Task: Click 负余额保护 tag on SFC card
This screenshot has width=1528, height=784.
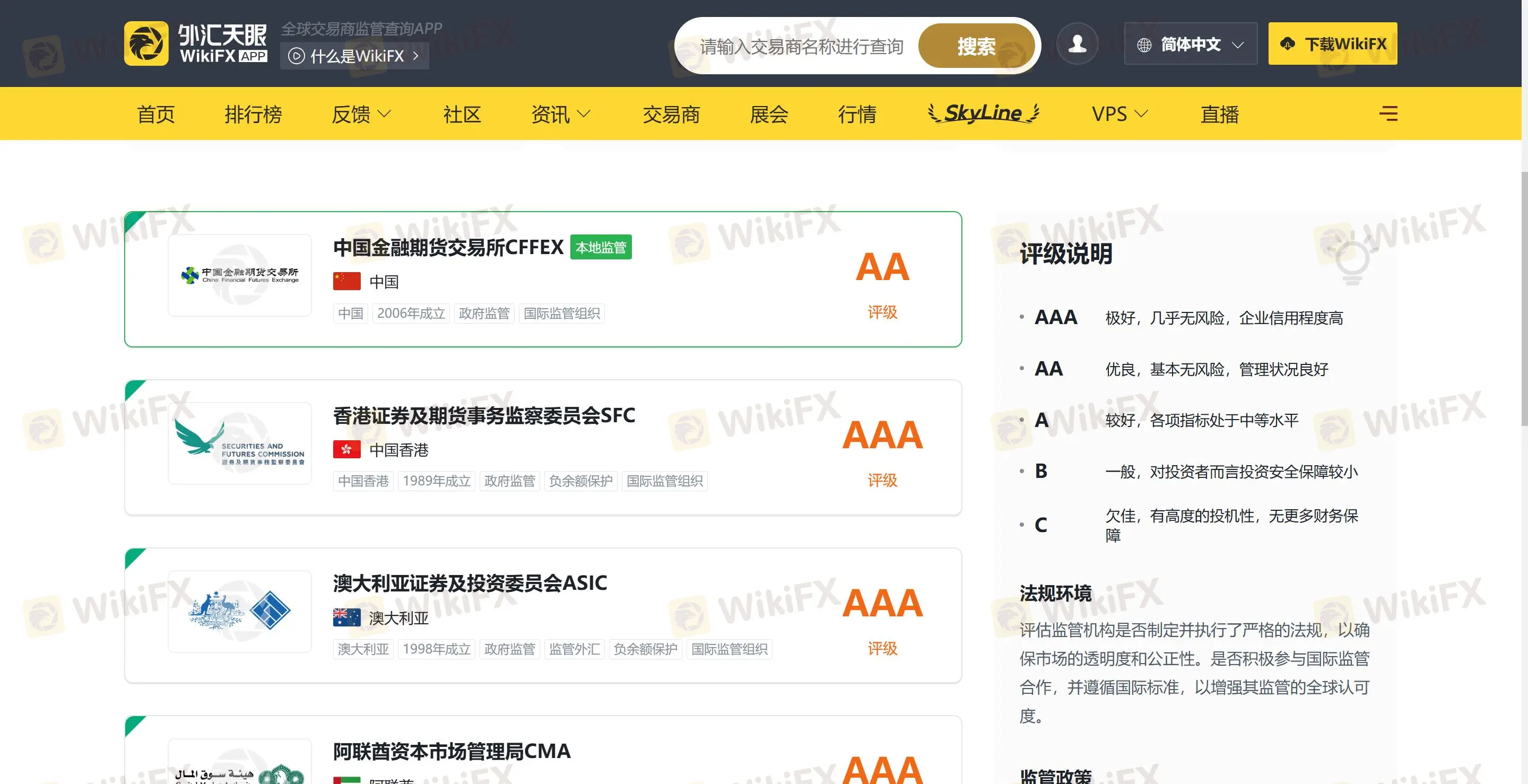Action: click(x=580, y=481)
